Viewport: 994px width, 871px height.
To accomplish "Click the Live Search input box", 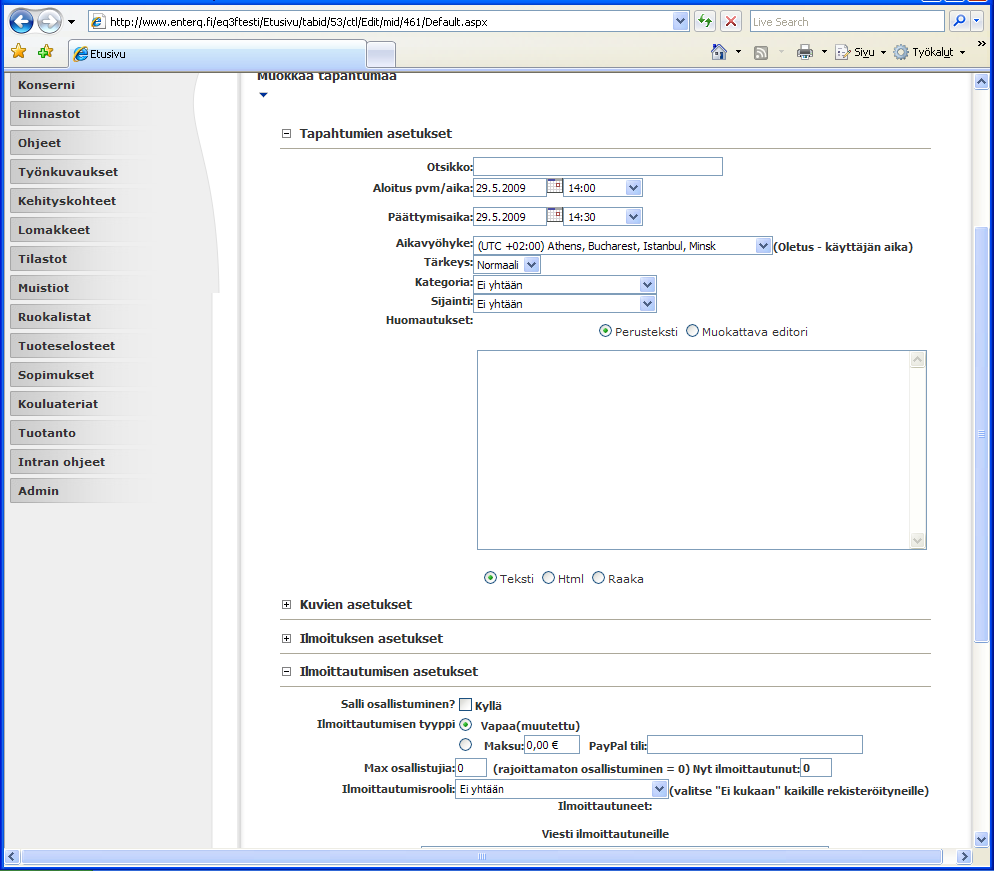I will 847,22.
